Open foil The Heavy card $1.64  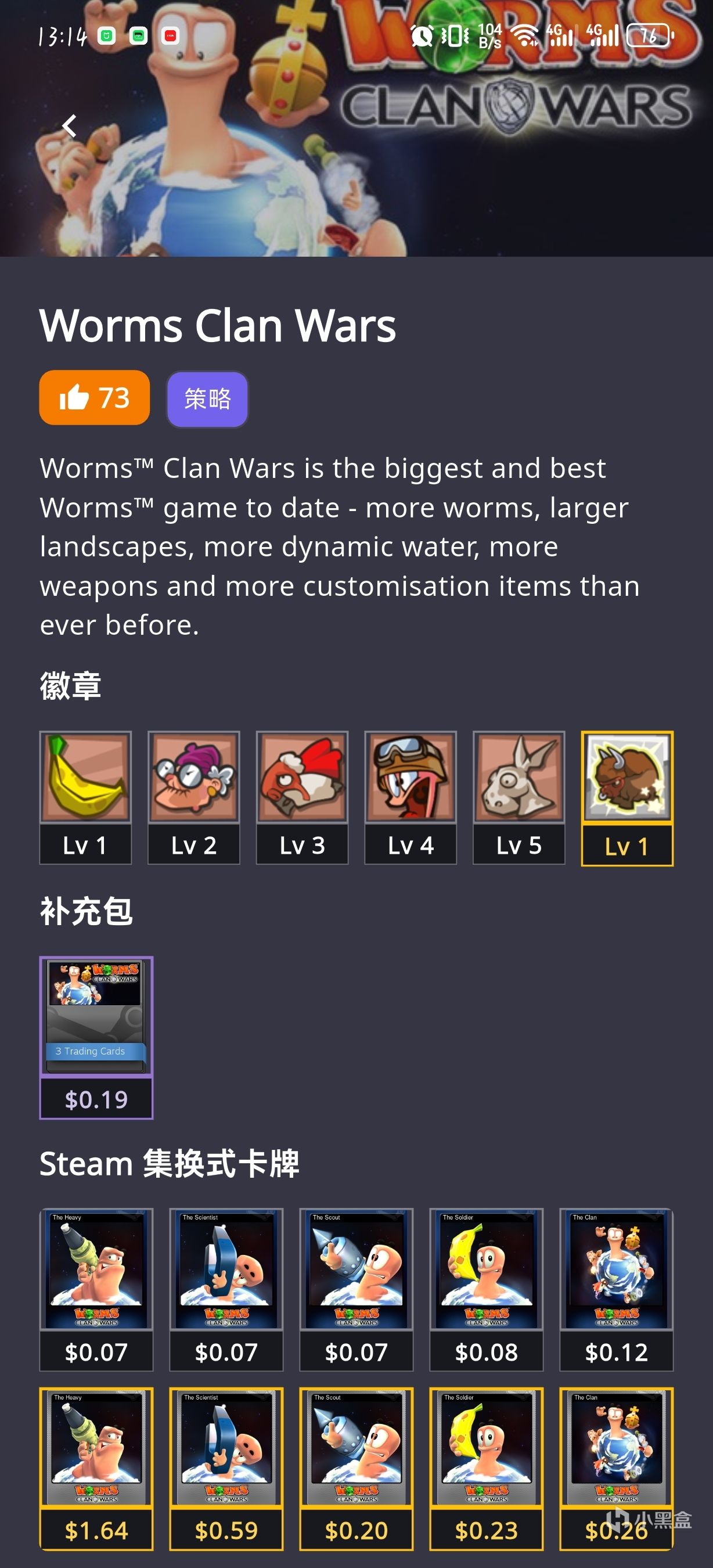[x=96, y=1468]
